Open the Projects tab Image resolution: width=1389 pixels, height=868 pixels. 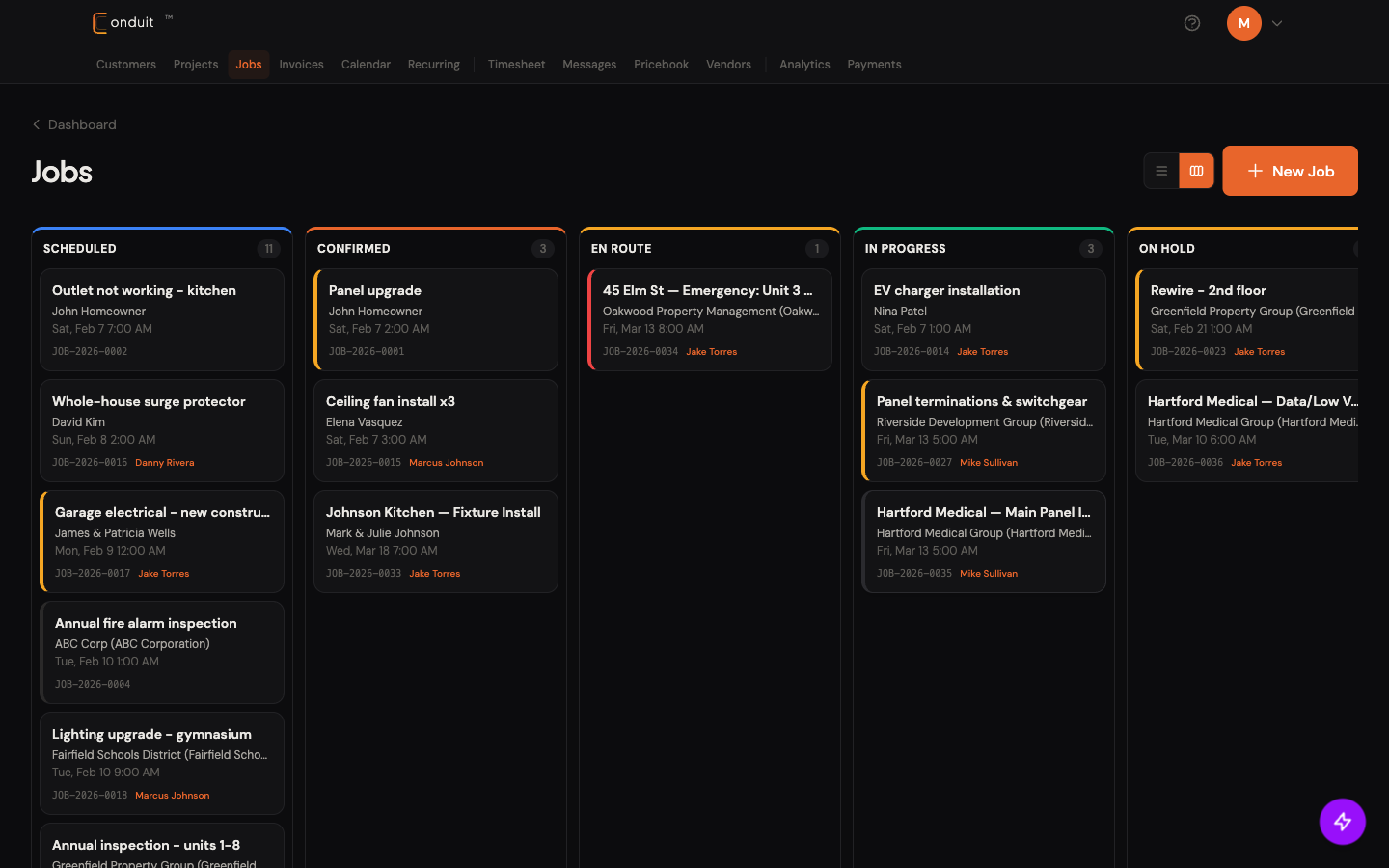pos(196,65)
